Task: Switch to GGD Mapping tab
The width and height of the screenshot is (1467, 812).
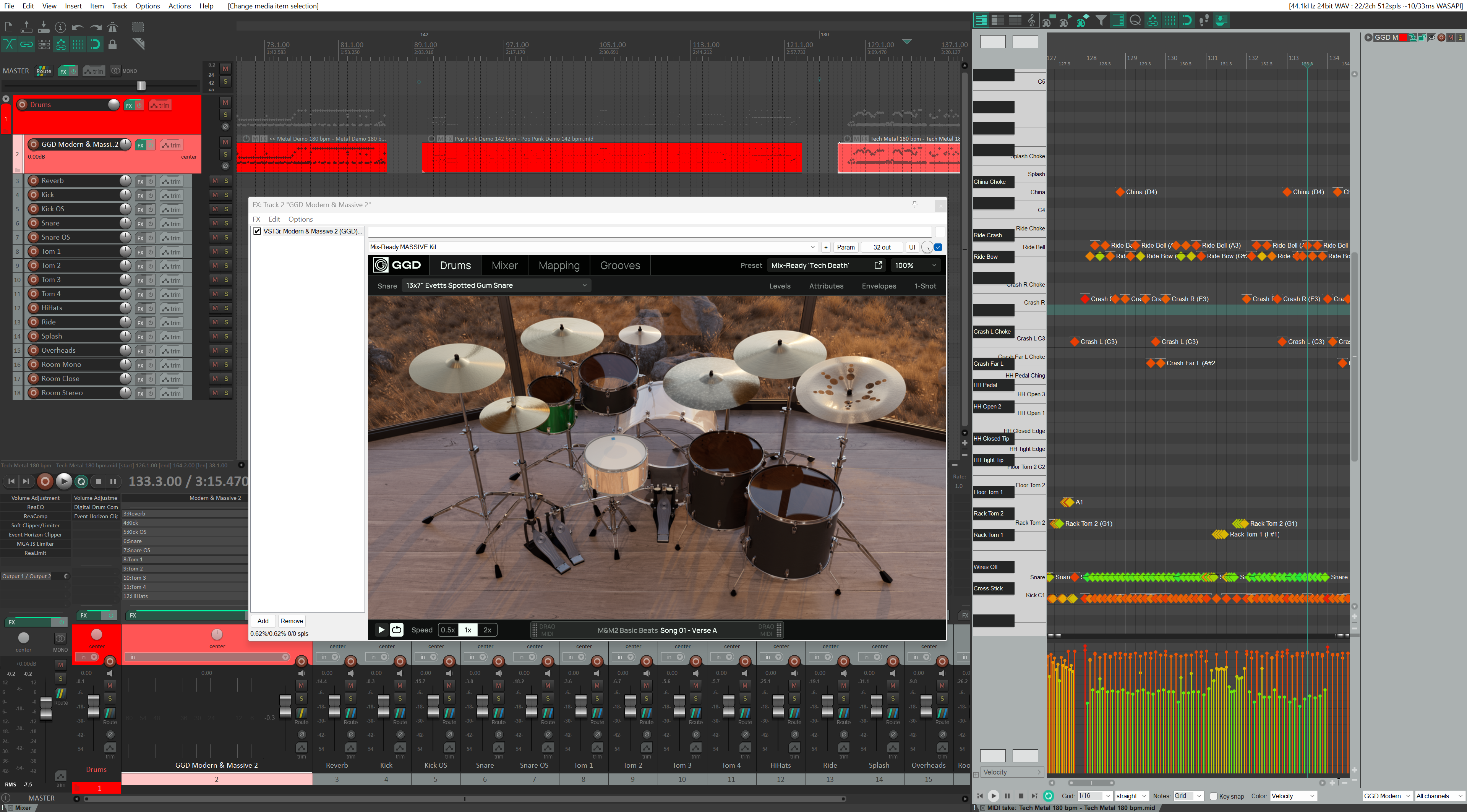Action: point(559,265)
